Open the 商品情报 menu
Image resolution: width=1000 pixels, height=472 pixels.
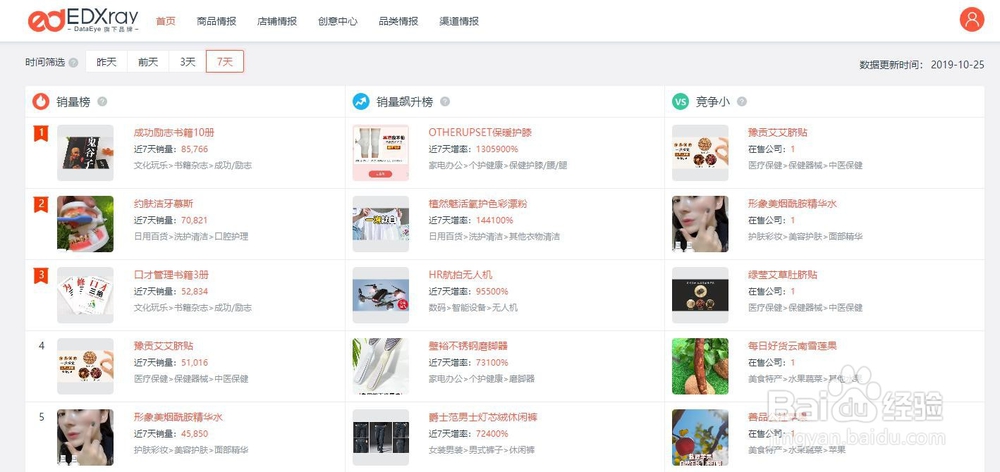click(217, 21)
